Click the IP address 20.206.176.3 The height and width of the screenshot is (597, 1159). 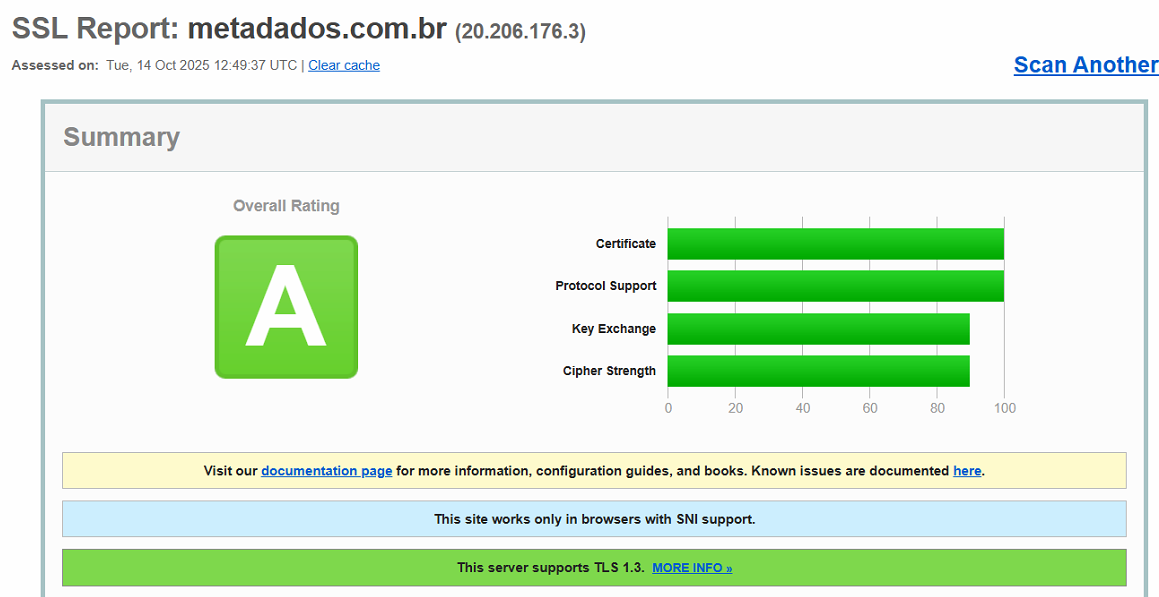tap(520, 32)
